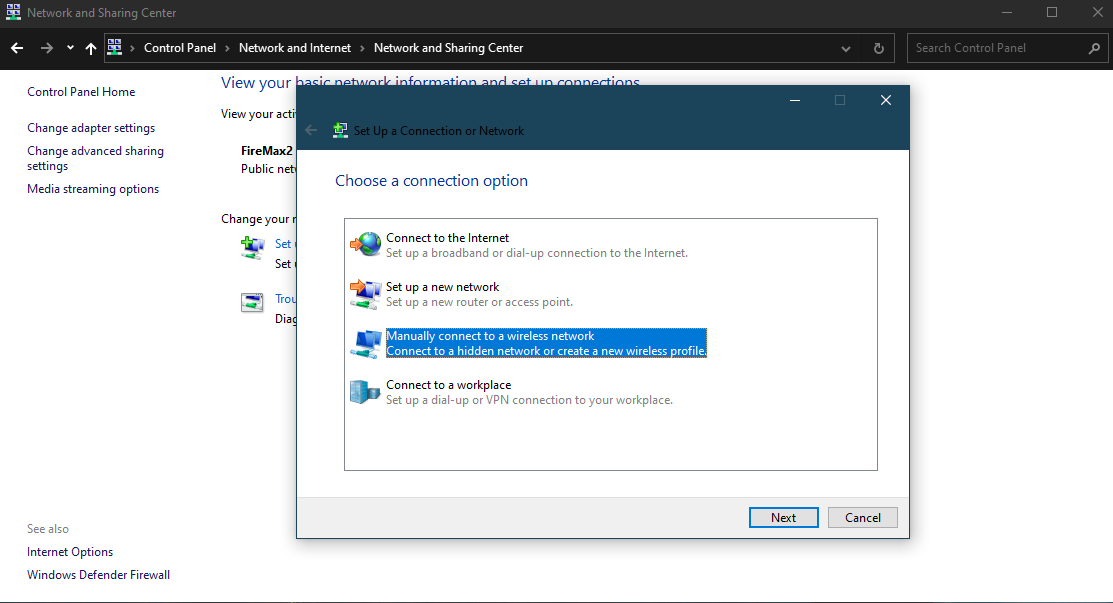Viewport: 1113px width, 603px height.
Task: Select the "Connect to the Internet" globe icon
Action: pos(365,243)
